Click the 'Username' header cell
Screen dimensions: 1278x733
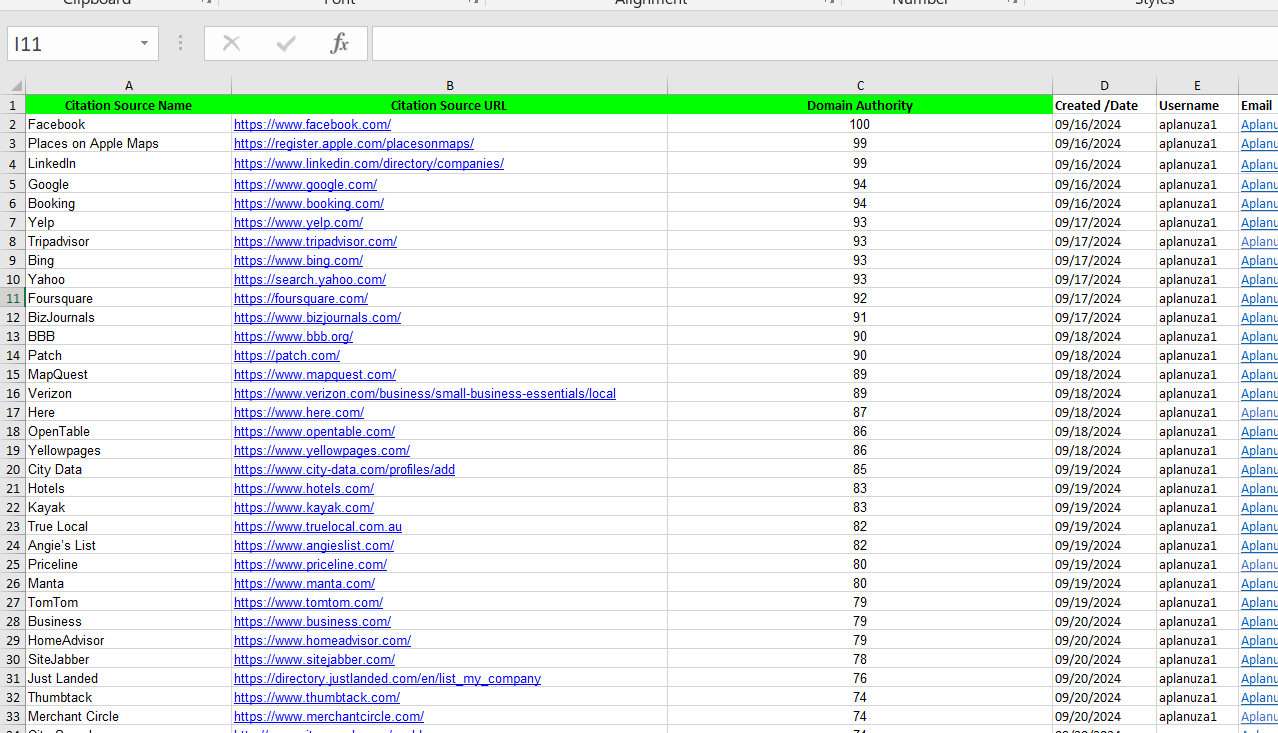point(1197,105)
